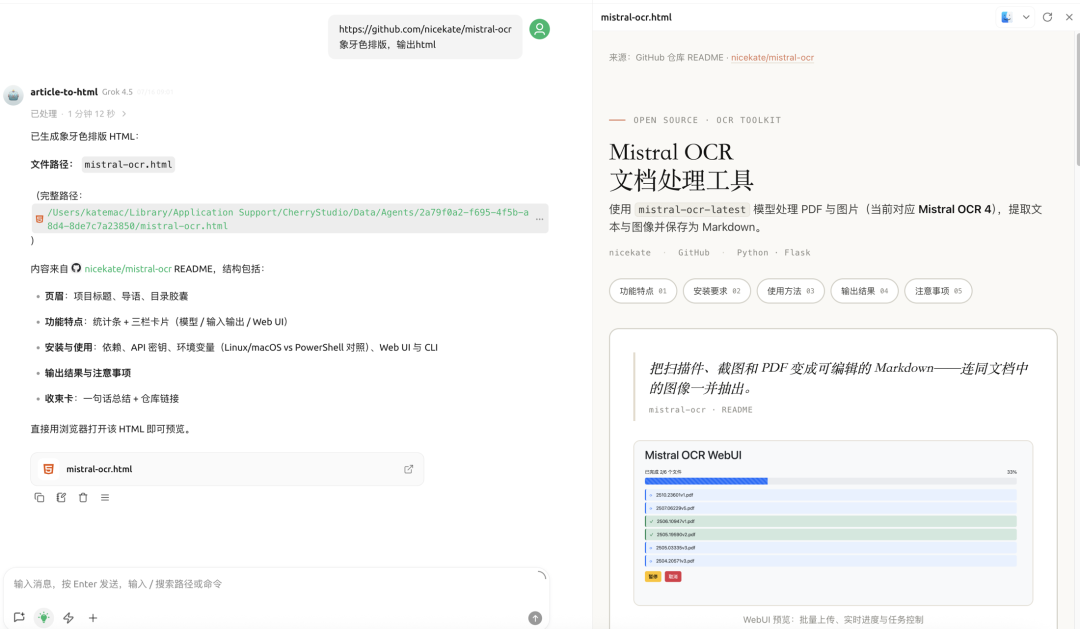
Task: Click the green user avatar
Action: [x=539, y=29]
